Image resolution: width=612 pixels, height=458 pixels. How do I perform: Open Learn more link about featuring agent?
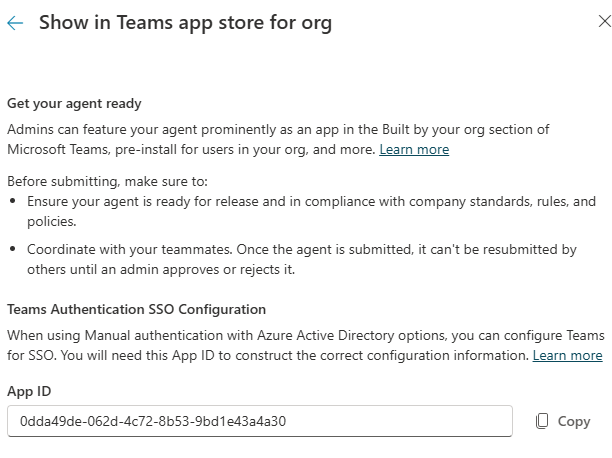(414, 150)
